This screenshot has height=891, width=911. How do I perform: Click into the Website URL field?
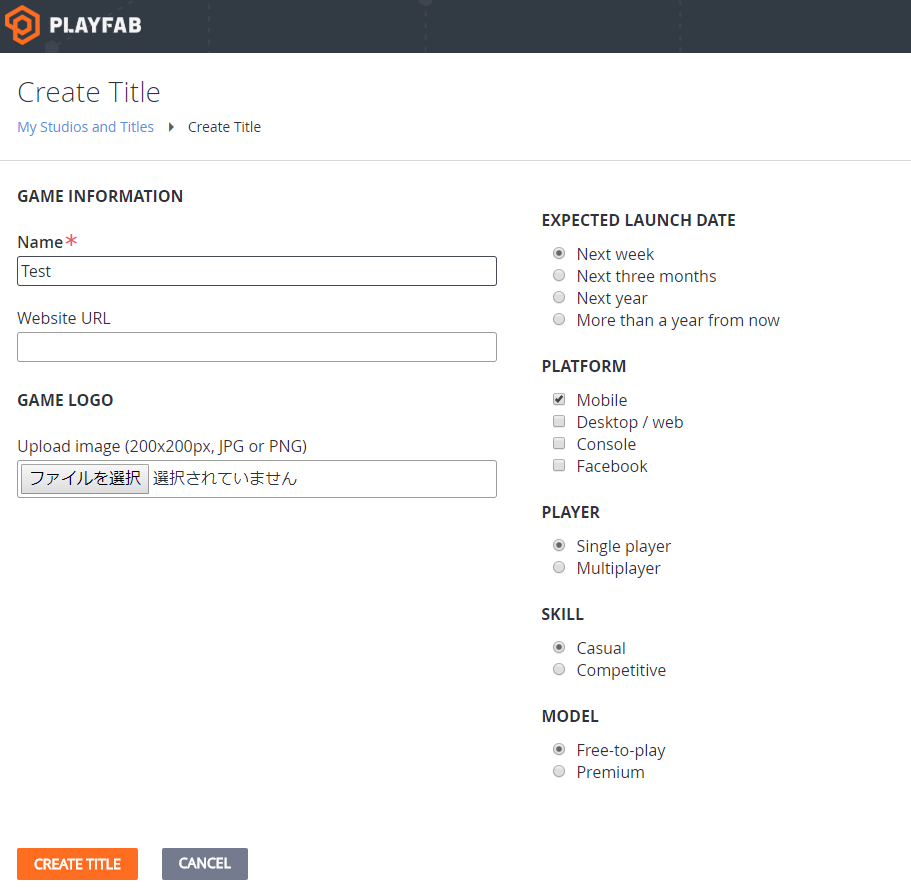[x=257, y=347]
